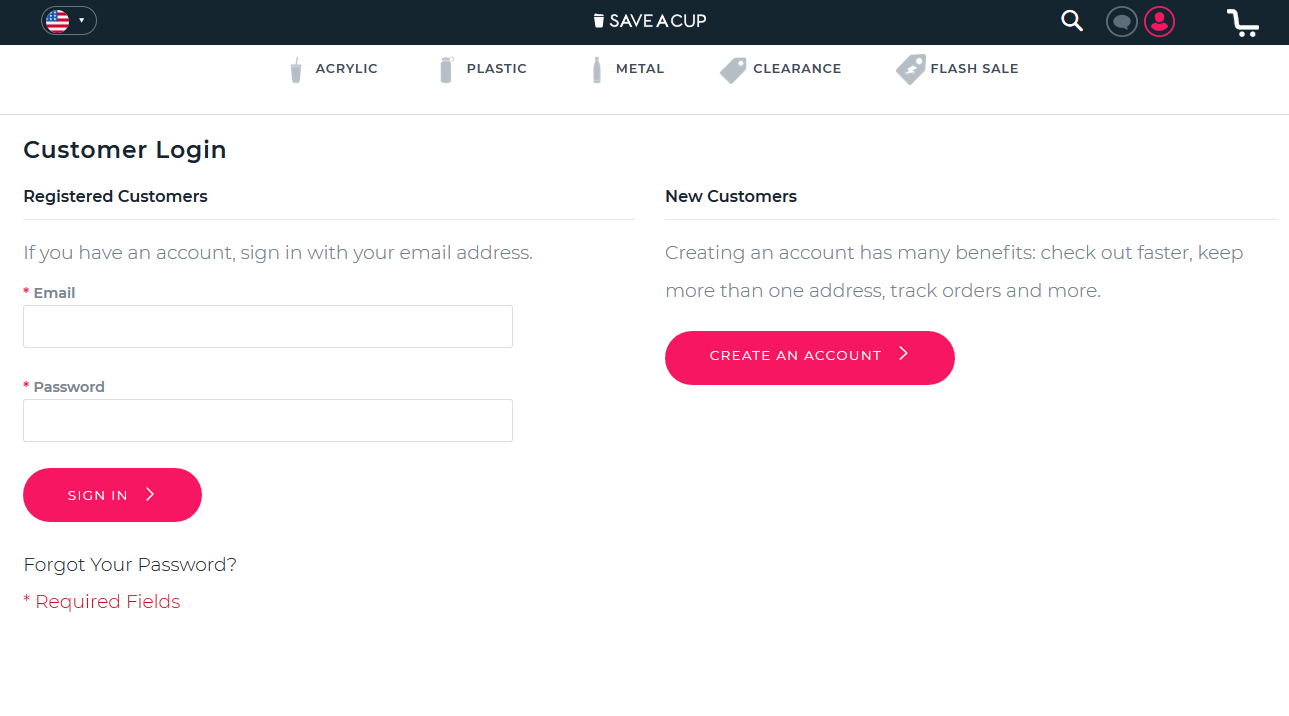Open the Metal category
Viewport: 1289px width, 716px height.
click(640, 69)
